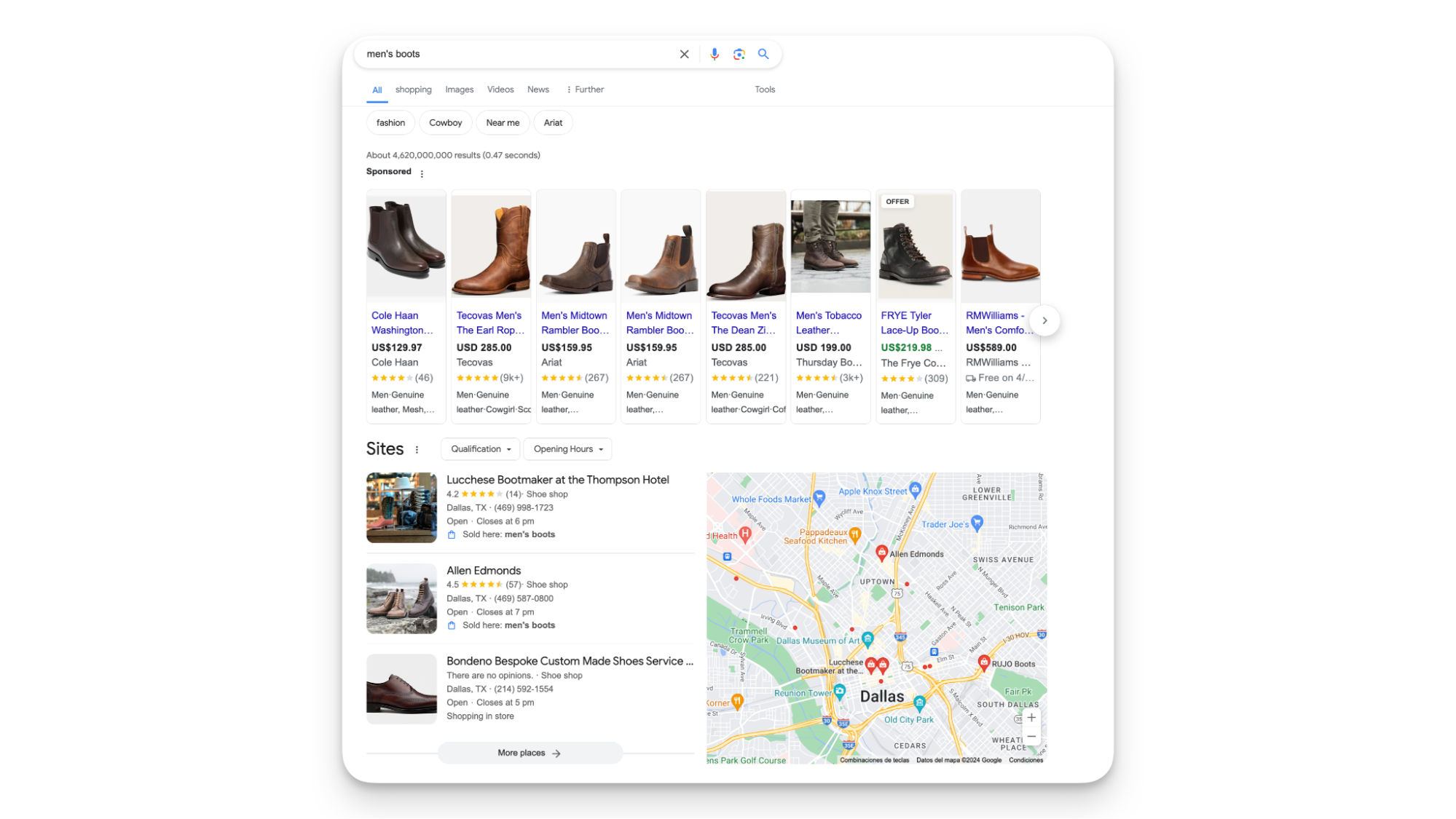Click the Tecovas Earl boot product thumbnail
The width and height of the screenshot is (1456, 819).
(x=490, y=244)
